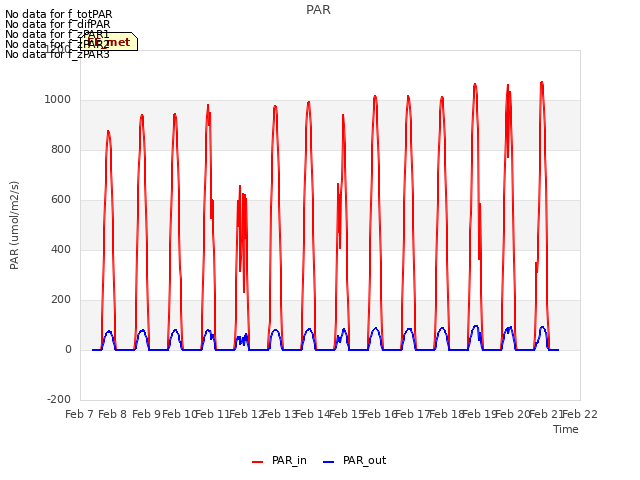Click the 800 y-axis tick label

coord(61,150)
